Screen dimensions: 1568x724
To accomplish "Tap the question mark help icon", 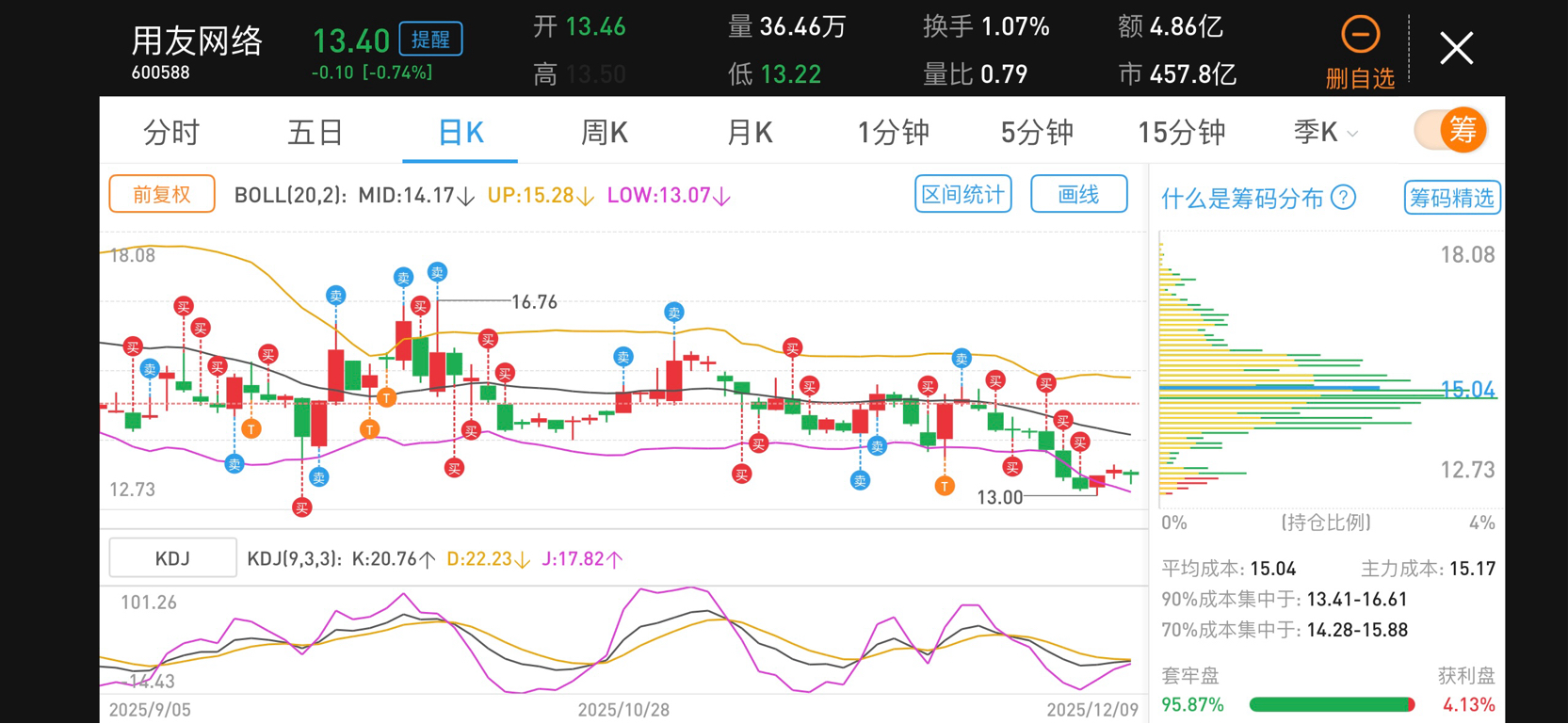I will [x=1344, y=198].
